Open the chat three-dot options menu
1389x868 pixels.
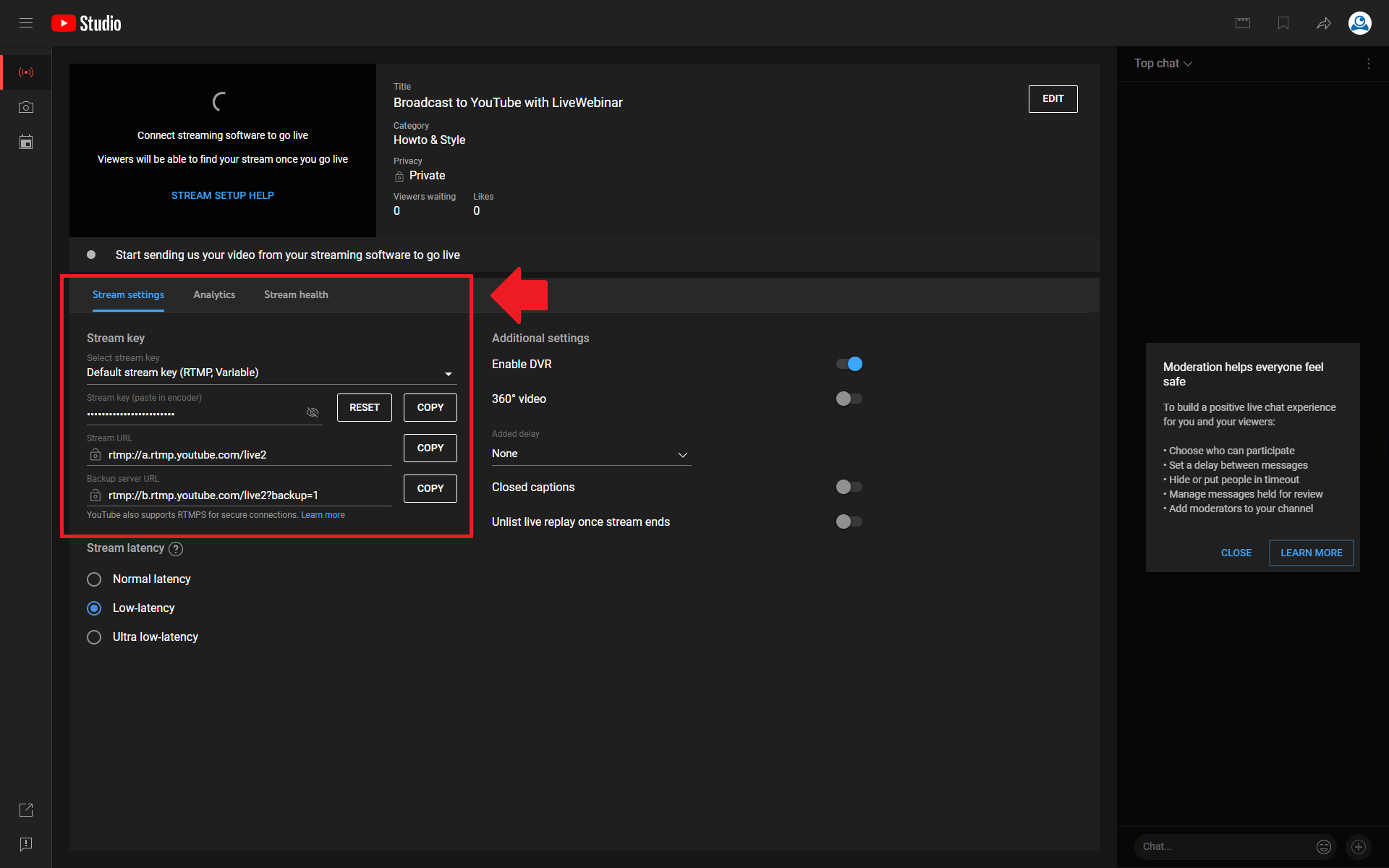tap(1368, 64)
